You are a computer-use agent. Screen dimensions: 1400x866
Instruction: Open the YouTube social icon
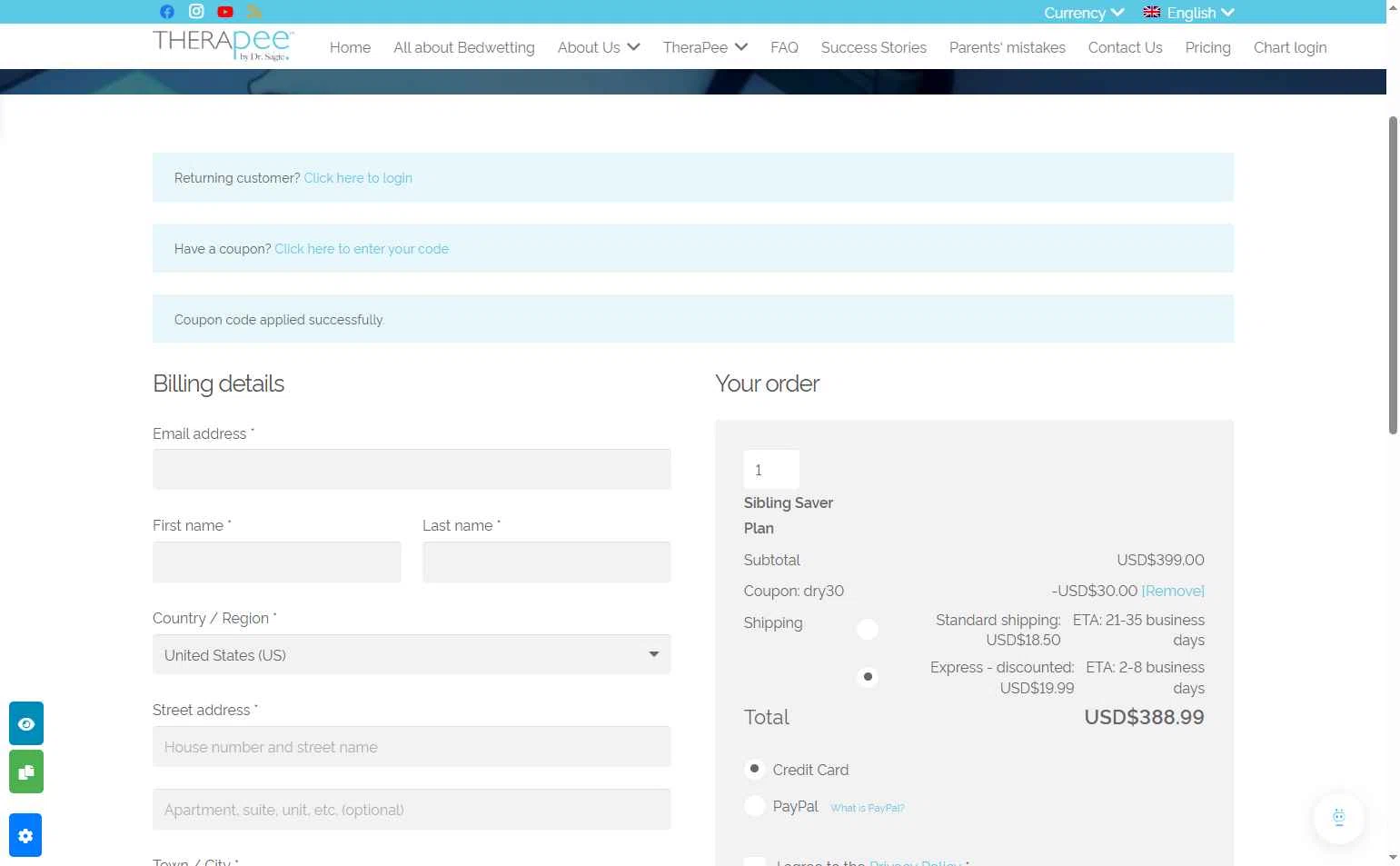[x=225, y=12]
